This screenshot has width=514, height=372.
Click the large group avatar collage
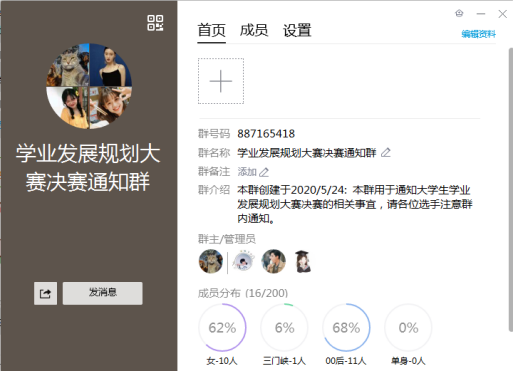(x=89, y=86)
